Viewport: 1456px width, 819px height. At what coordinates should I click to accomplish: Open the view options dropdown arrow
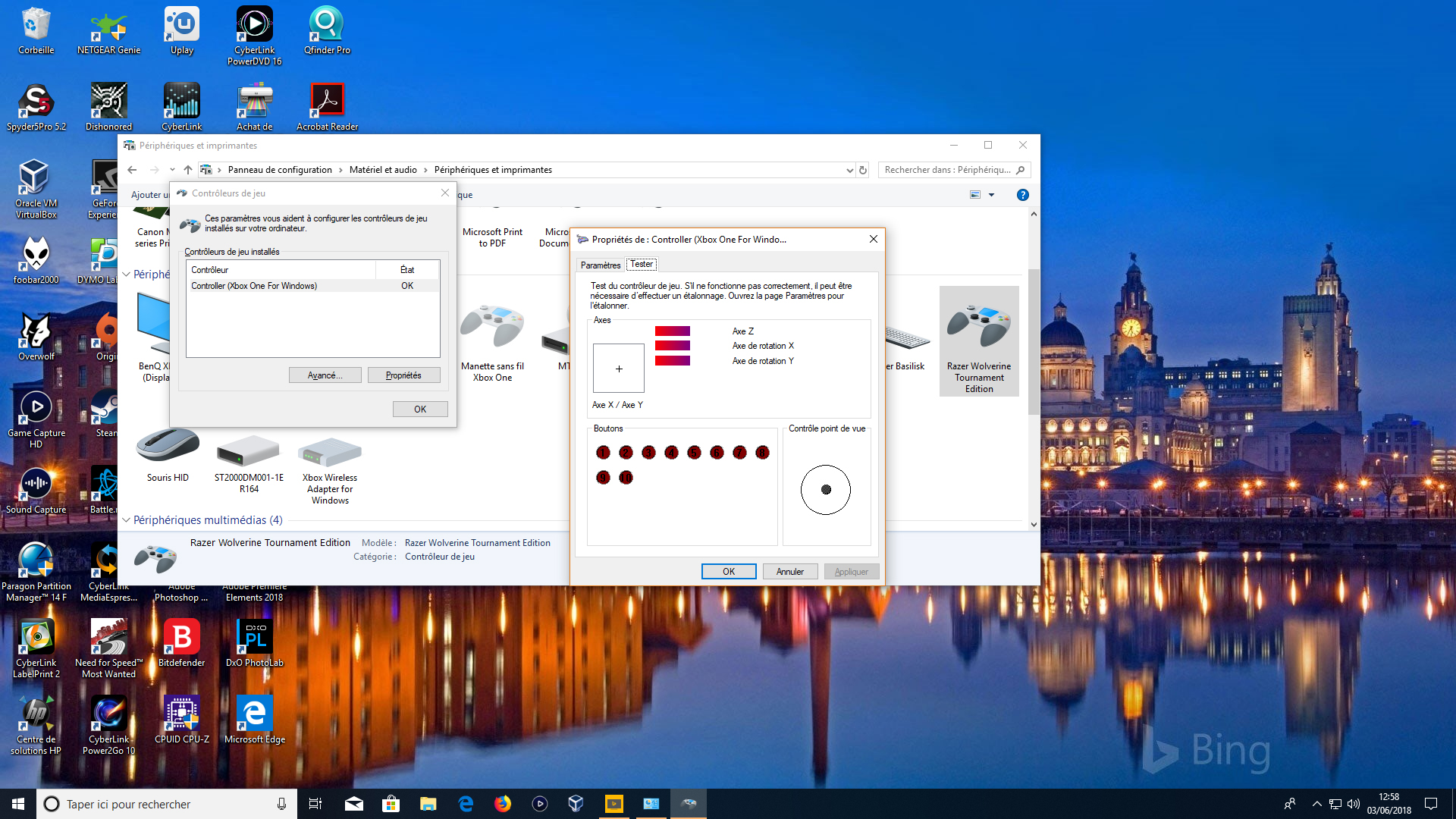991,195
